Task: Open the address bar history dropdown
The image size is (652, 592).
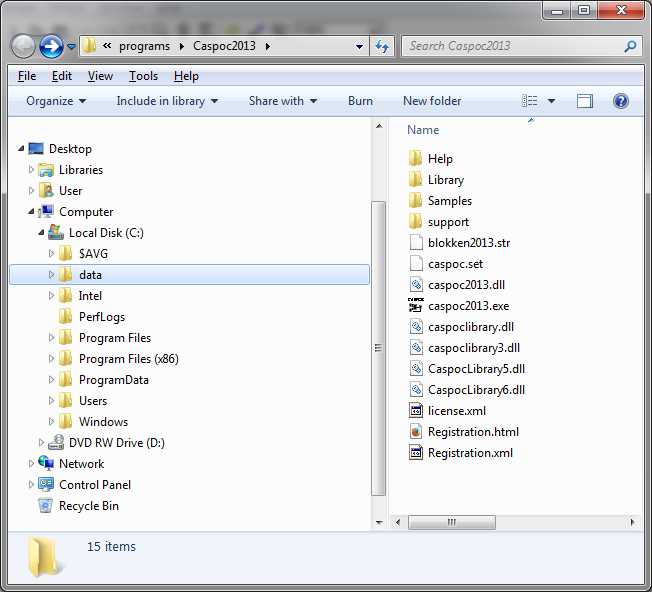Action: coord(360,46)
